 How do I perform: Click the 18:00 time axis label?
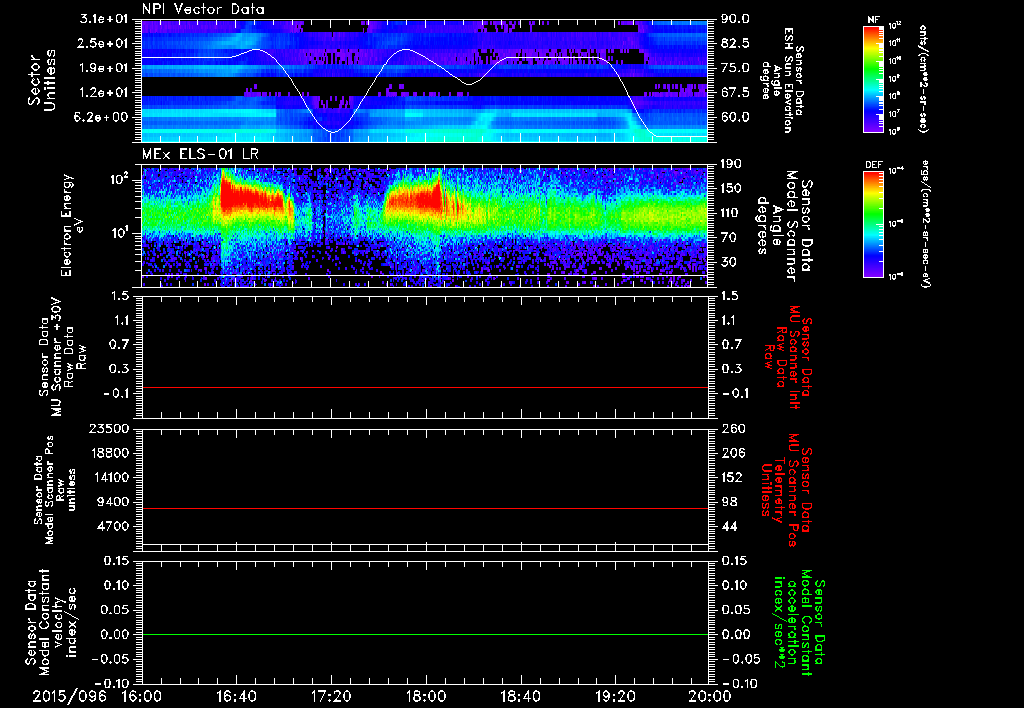pyautogui.click(x=426, y=696)
